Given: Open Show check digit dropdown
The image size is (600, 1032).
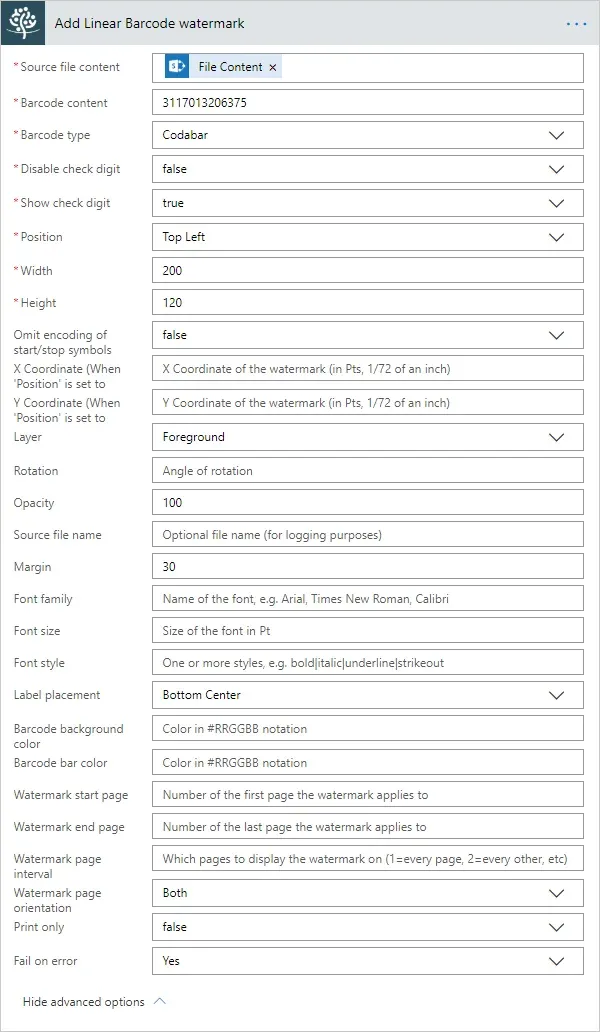Looking at the screenshot, I should tap(368, 203).
